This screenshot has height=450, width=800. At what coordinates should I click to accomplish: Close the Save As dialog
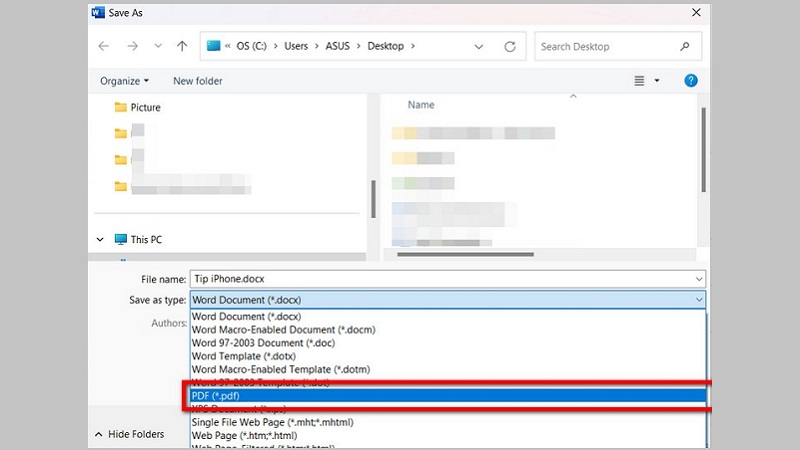(696, 13)
